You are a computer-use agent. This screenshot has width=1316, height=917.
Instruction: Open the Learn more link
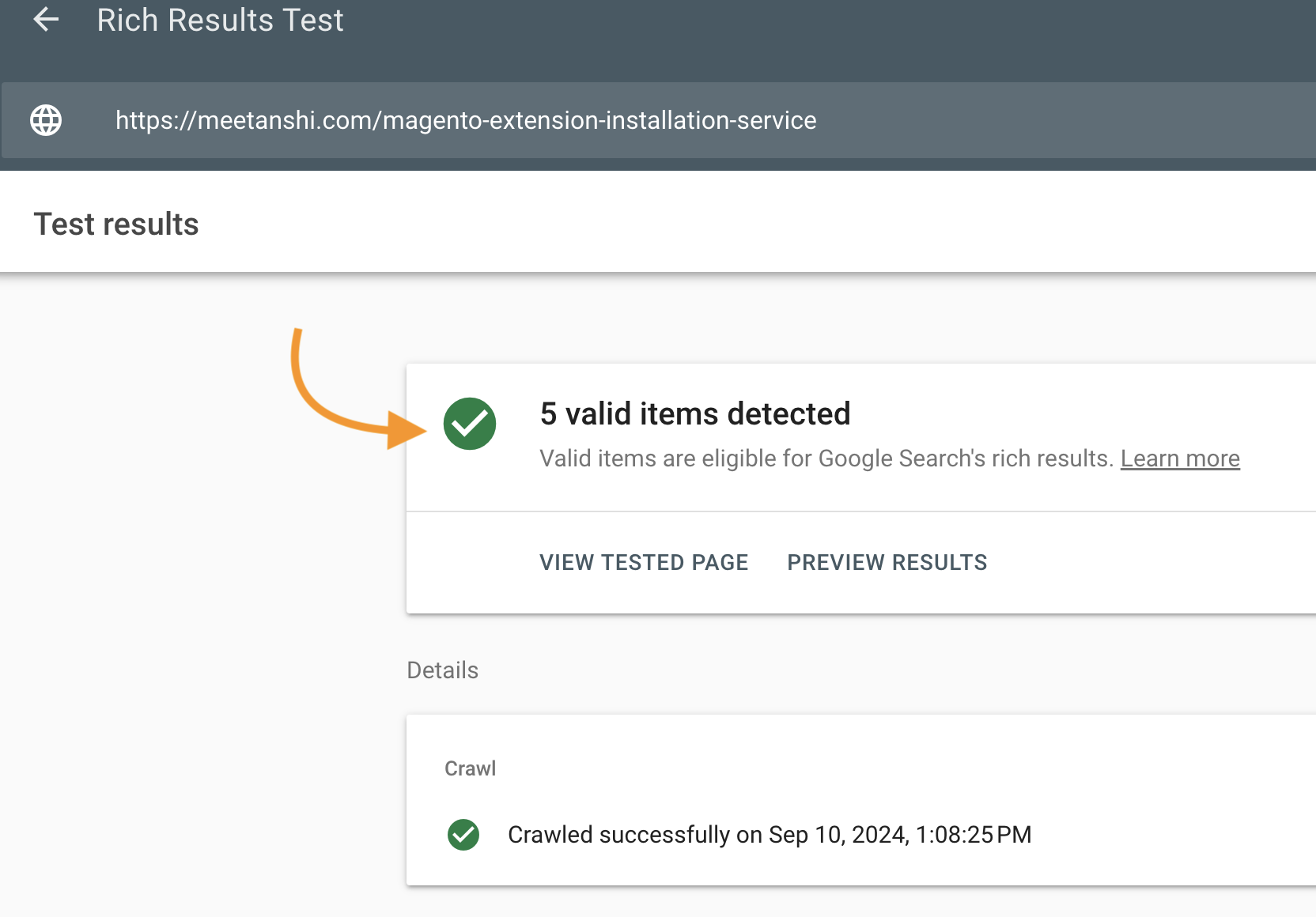(1180, 458)
